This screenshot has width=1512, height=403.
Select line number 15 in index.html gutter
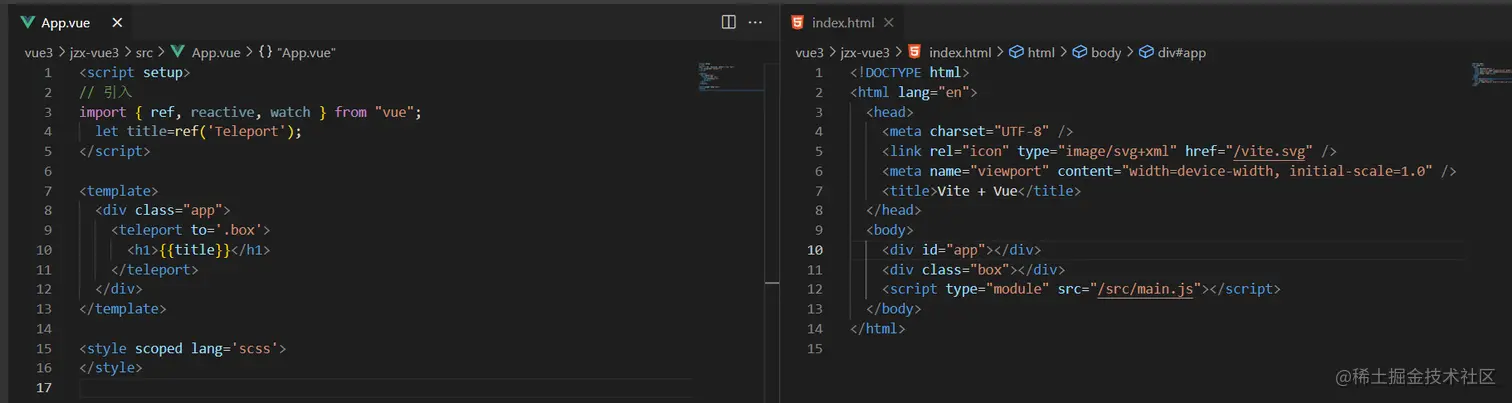pos(814,349)
